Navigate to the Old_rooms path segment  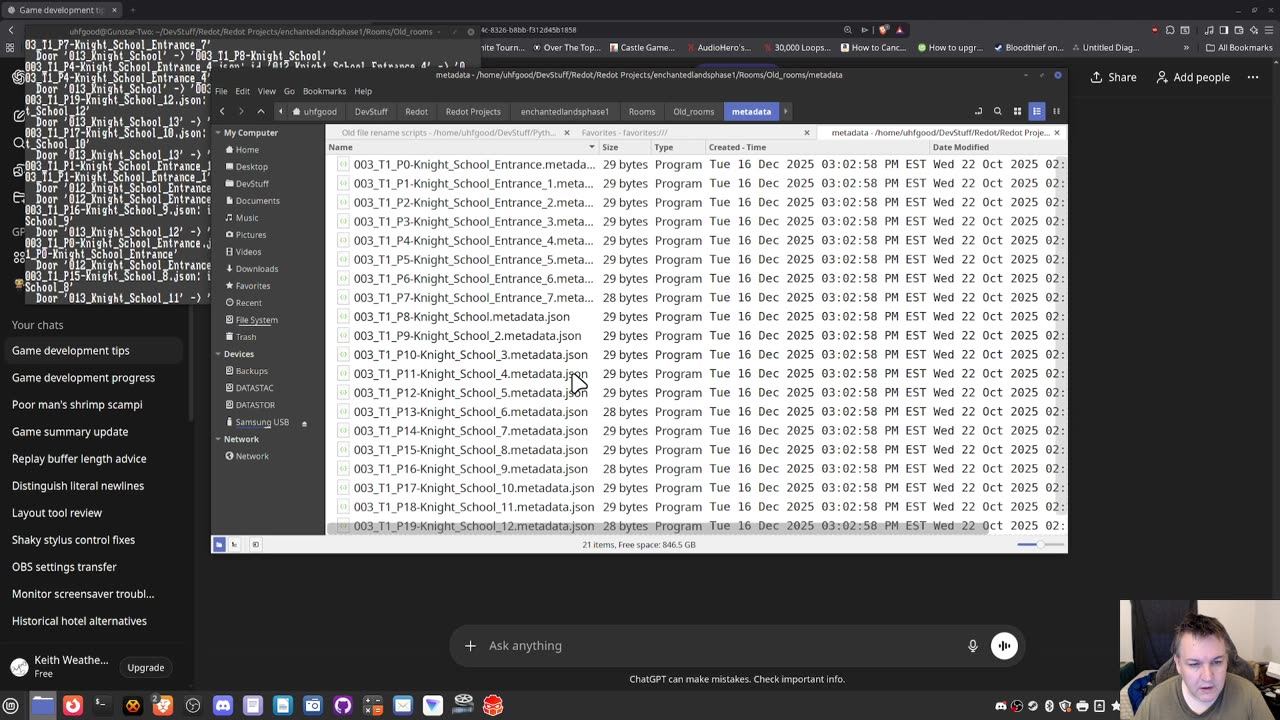[x=694, y=112]
